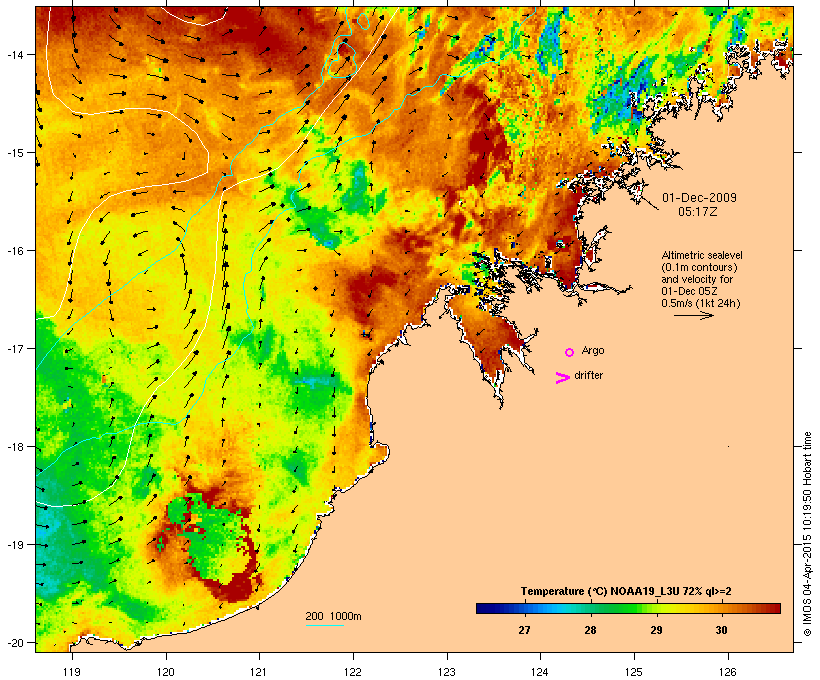The image size is (820, 680).
Task: Click the '119' longitude axis label
Action: tap(72, 672)
